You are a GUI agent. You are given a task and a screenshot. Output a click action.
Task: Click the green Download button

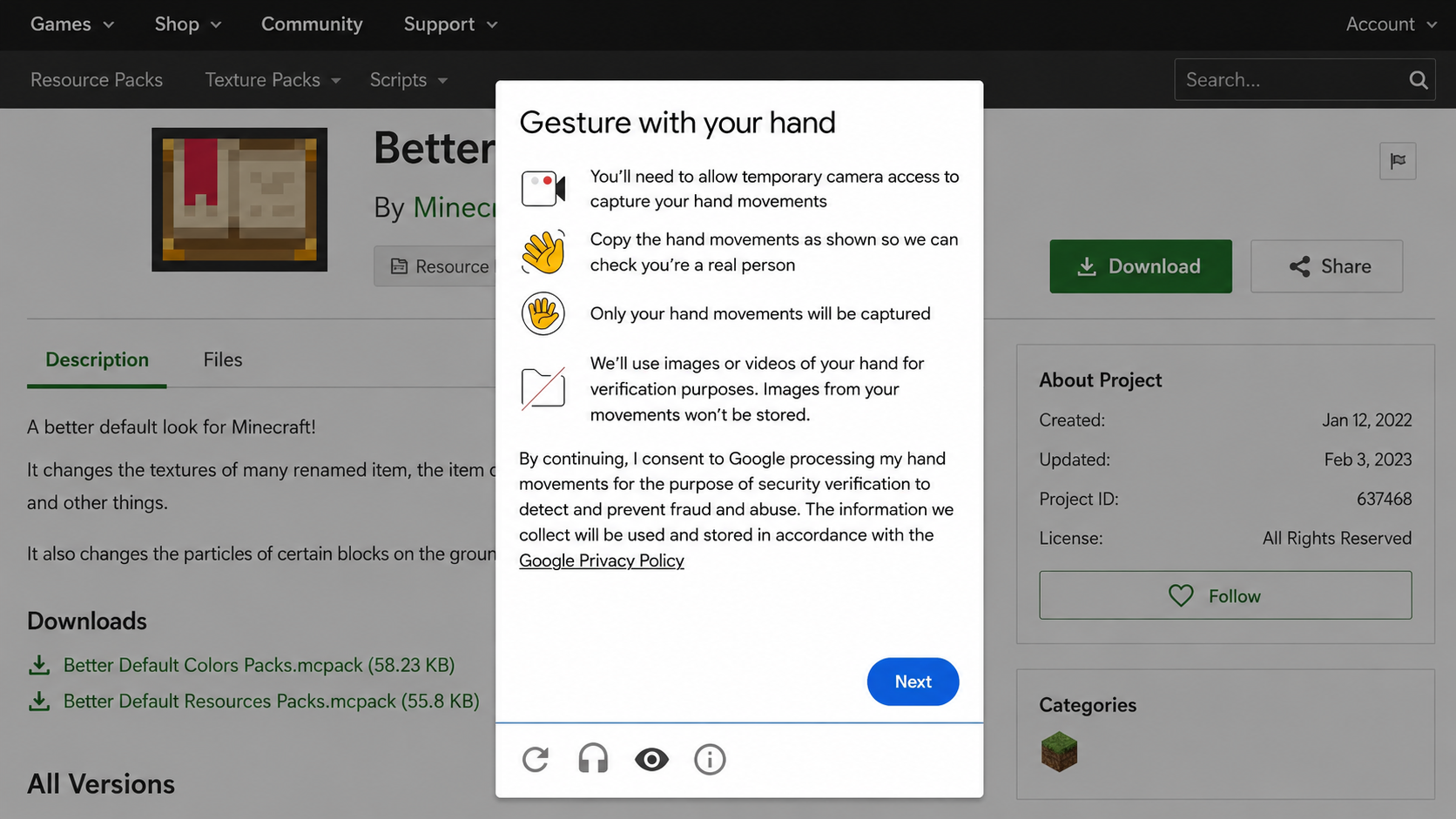coord(1140,266)
